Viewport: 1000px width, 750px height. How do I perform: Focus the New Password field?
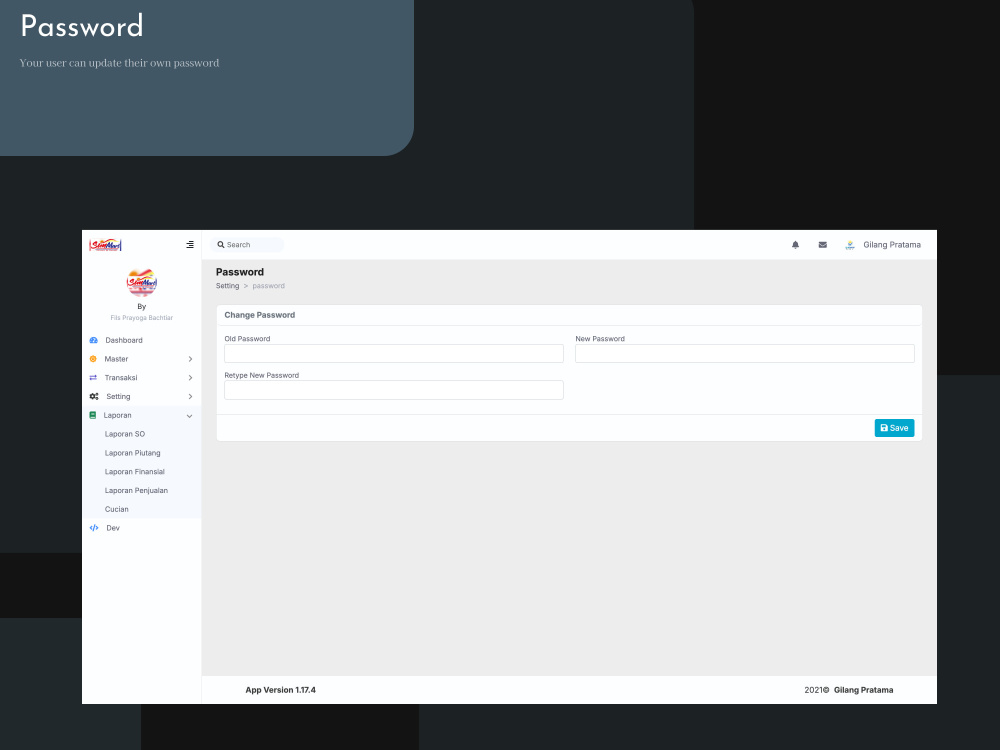click(x=745, y=353)
